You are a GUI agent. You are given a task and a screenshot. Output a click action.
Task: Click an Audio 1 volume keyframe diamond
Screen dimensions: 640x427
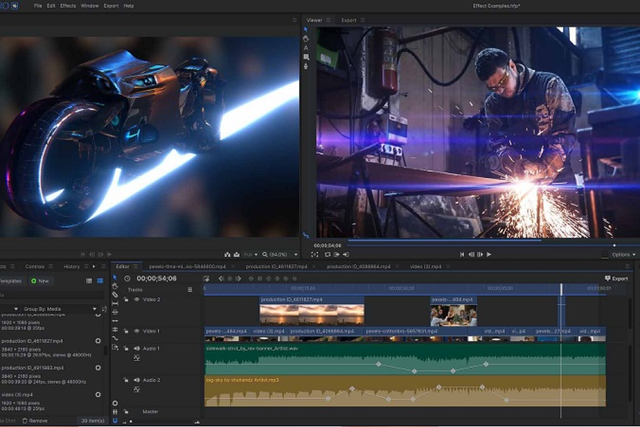[378, 364]
